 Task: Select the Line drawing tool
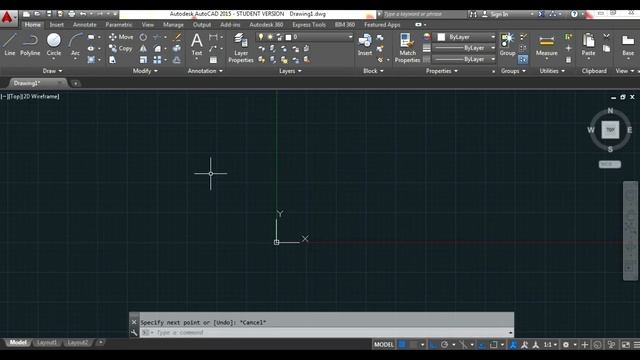[x=10, y=44]
